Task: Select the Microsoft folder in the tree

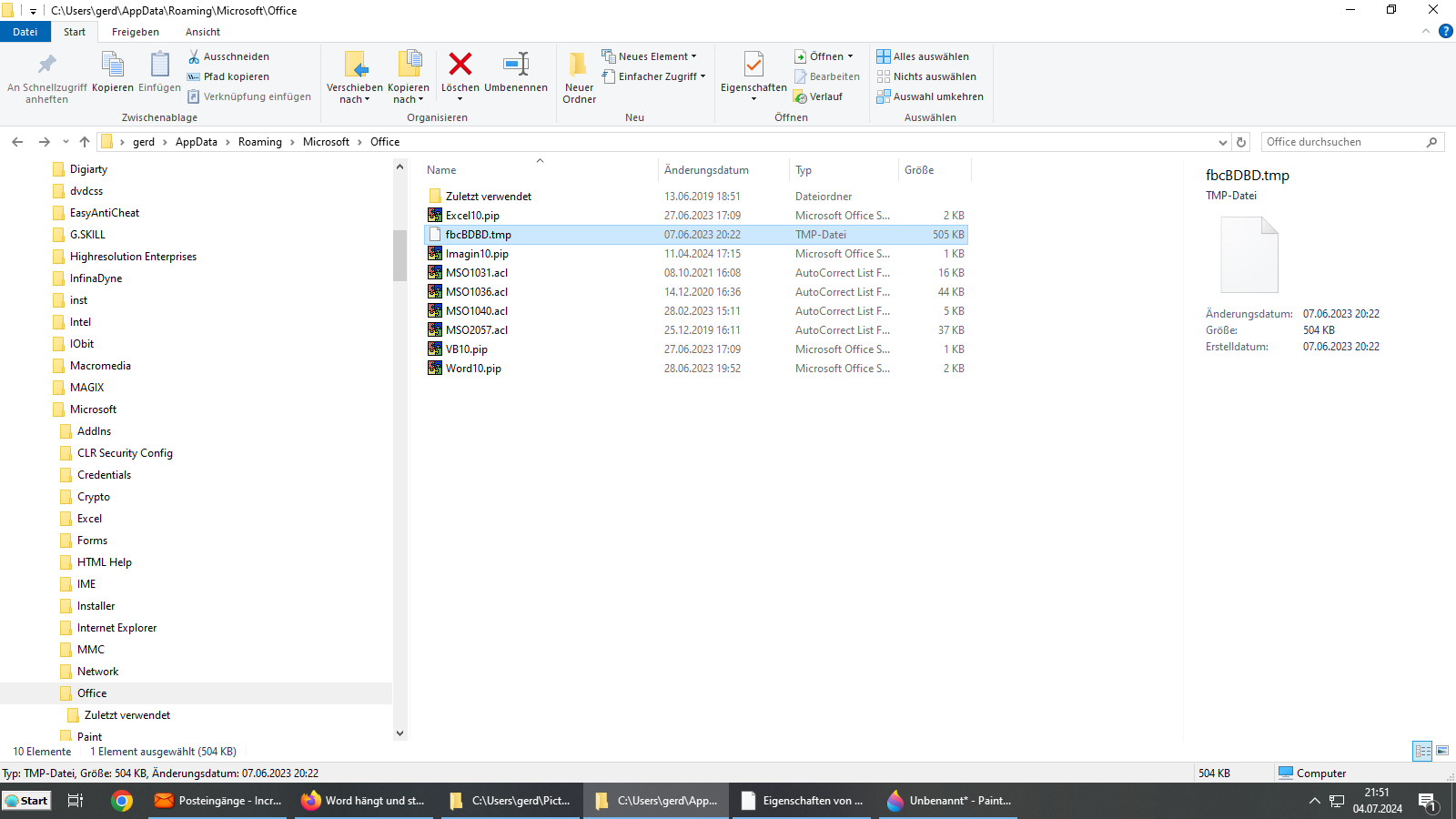Action: coord(93,409)
